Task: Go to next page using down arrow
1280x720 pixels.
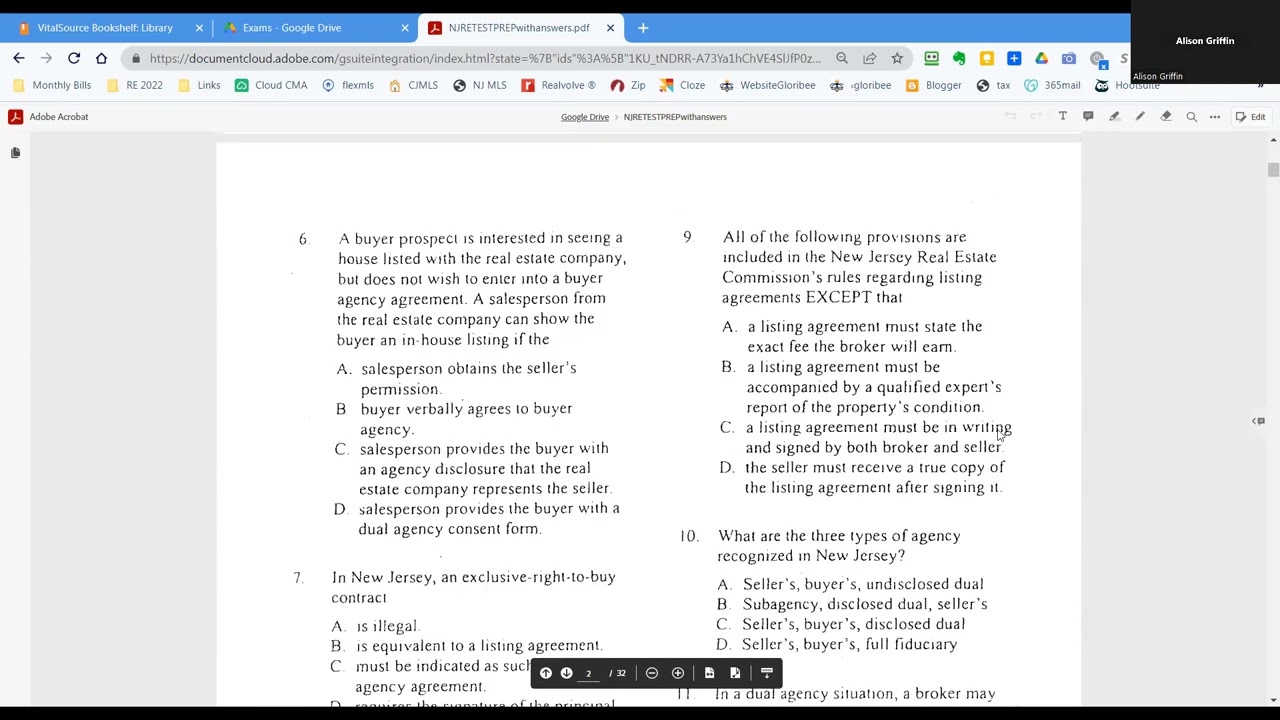Action: click(566, 673)
